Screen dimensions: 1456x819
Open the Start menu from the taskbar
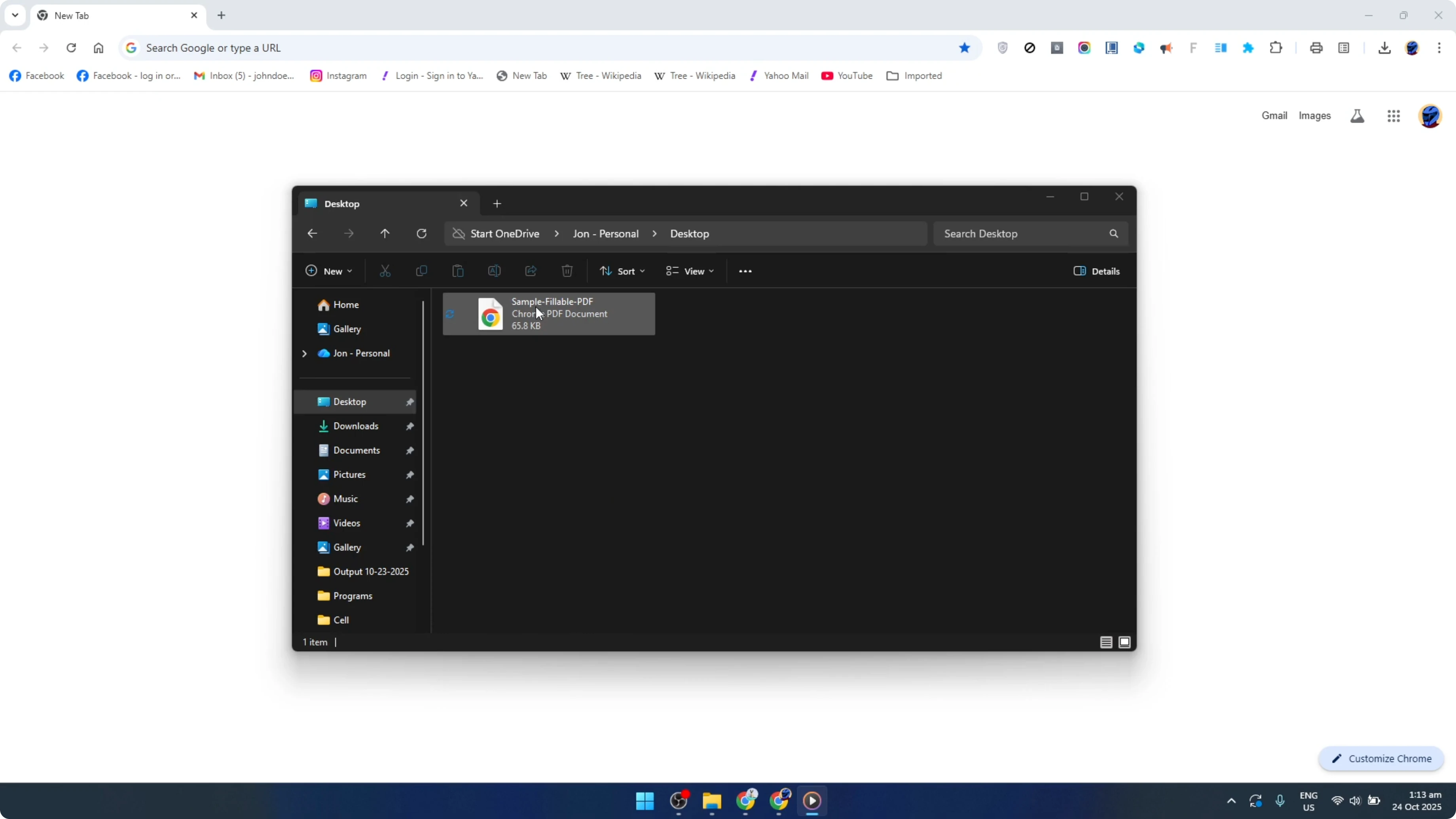(x=645, y=801)
